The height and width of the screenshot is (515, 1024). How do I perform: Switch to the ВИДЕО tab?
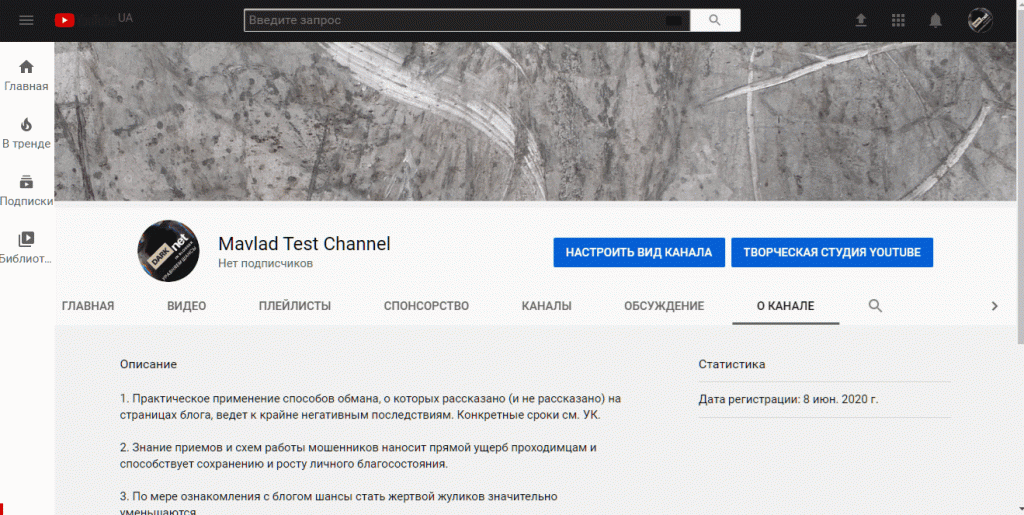click(x=186, y=306)
